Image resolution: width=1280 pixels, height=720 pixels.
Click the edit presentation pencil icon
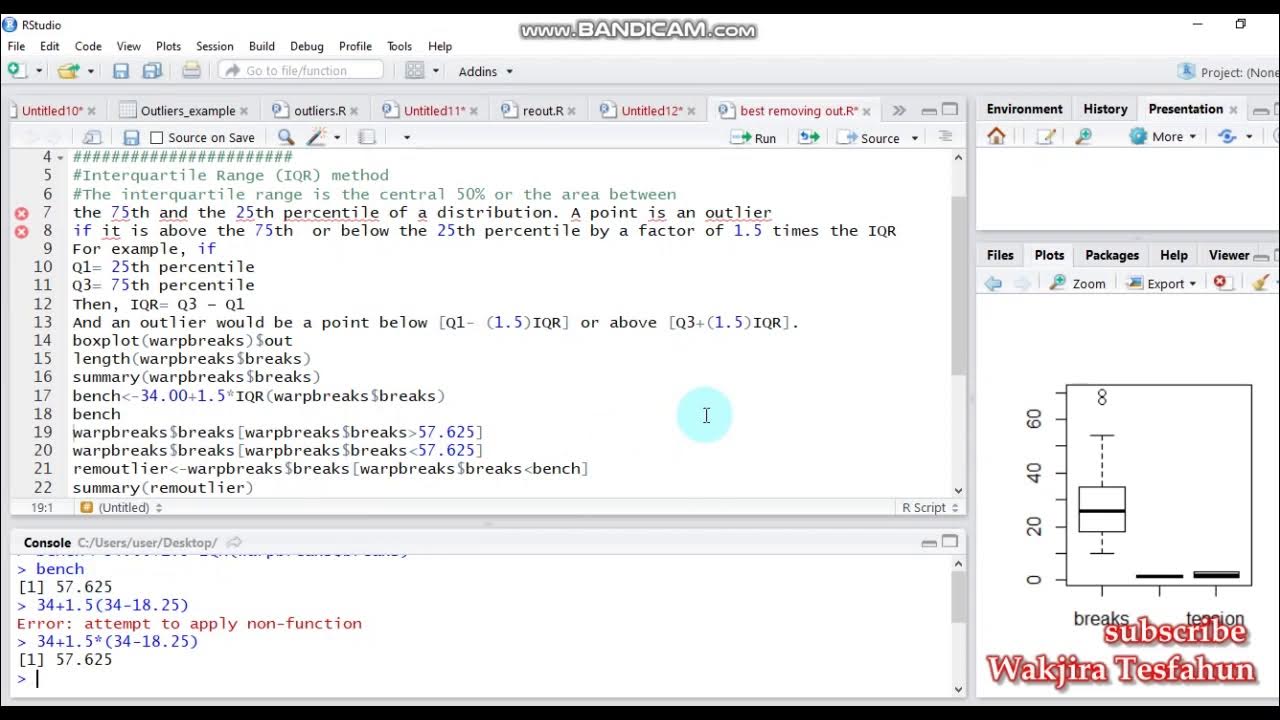(x=1046, y=137)
